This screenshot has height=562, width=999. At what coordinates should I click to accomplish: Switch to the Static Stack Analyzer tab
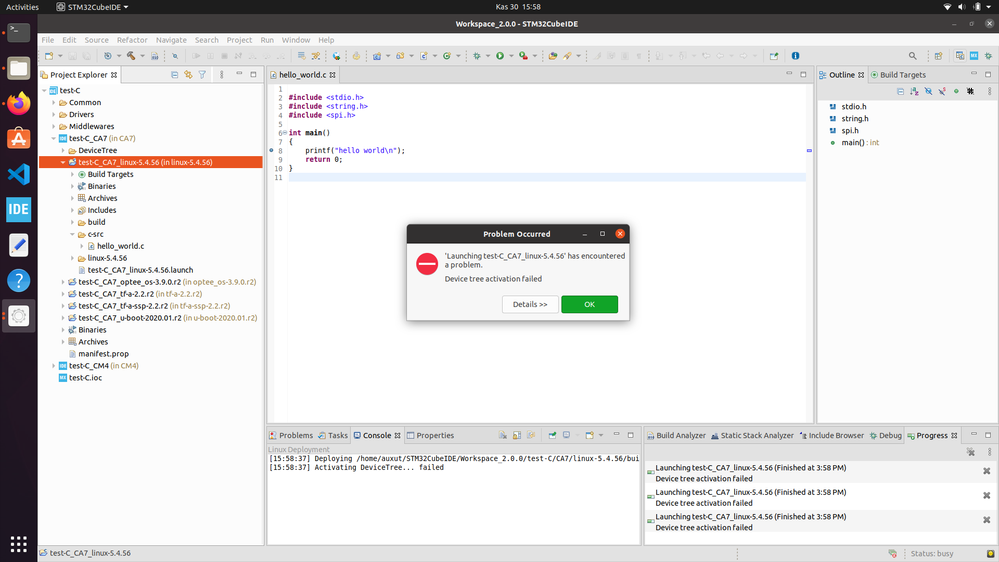[x=752, y=435]
